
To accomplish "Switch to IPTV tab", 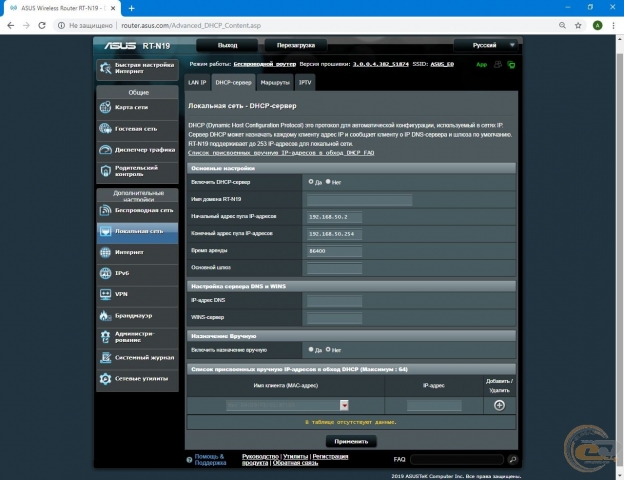I will point(305,82).
